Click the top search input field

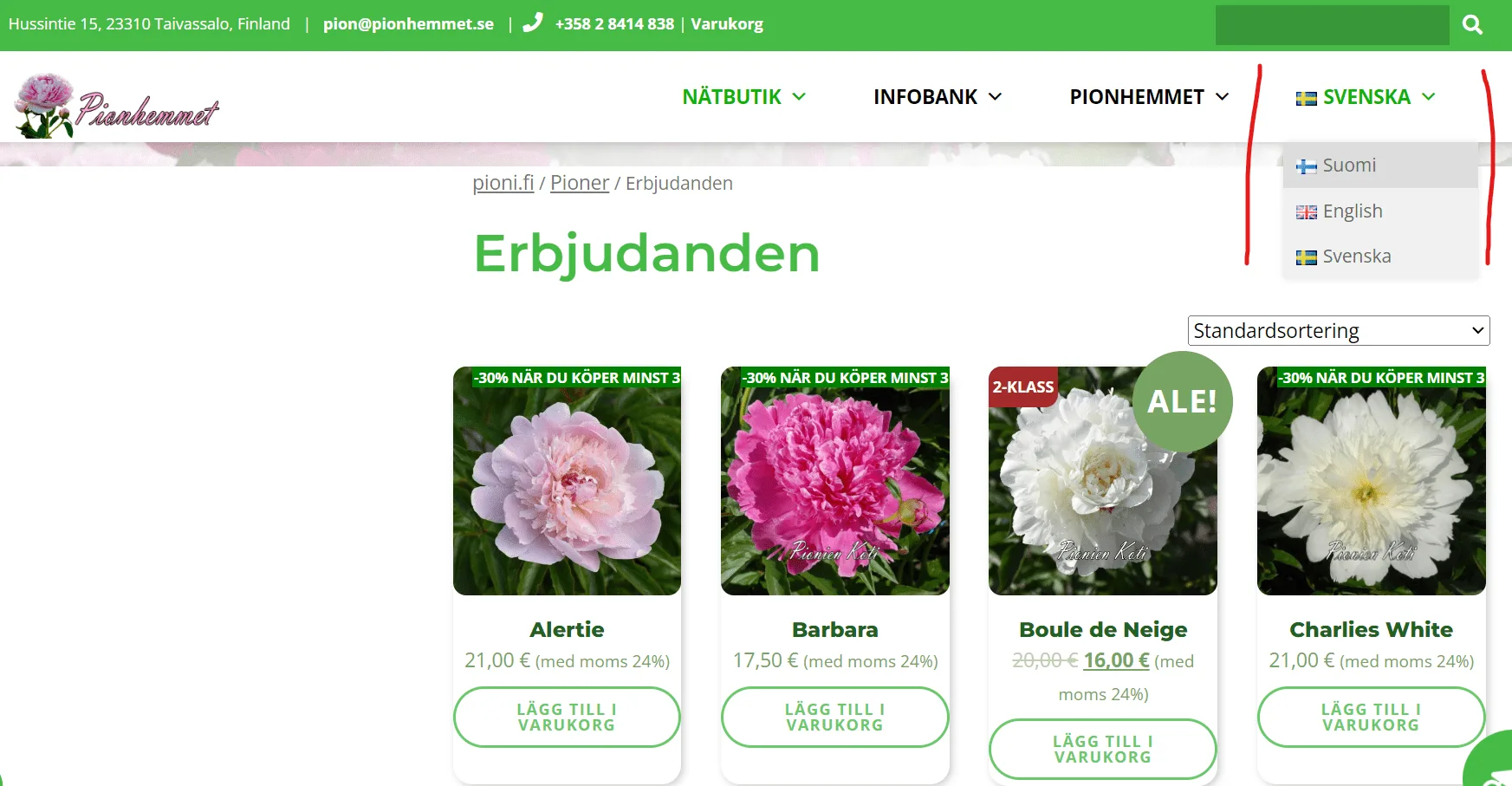coord(1332,25)
